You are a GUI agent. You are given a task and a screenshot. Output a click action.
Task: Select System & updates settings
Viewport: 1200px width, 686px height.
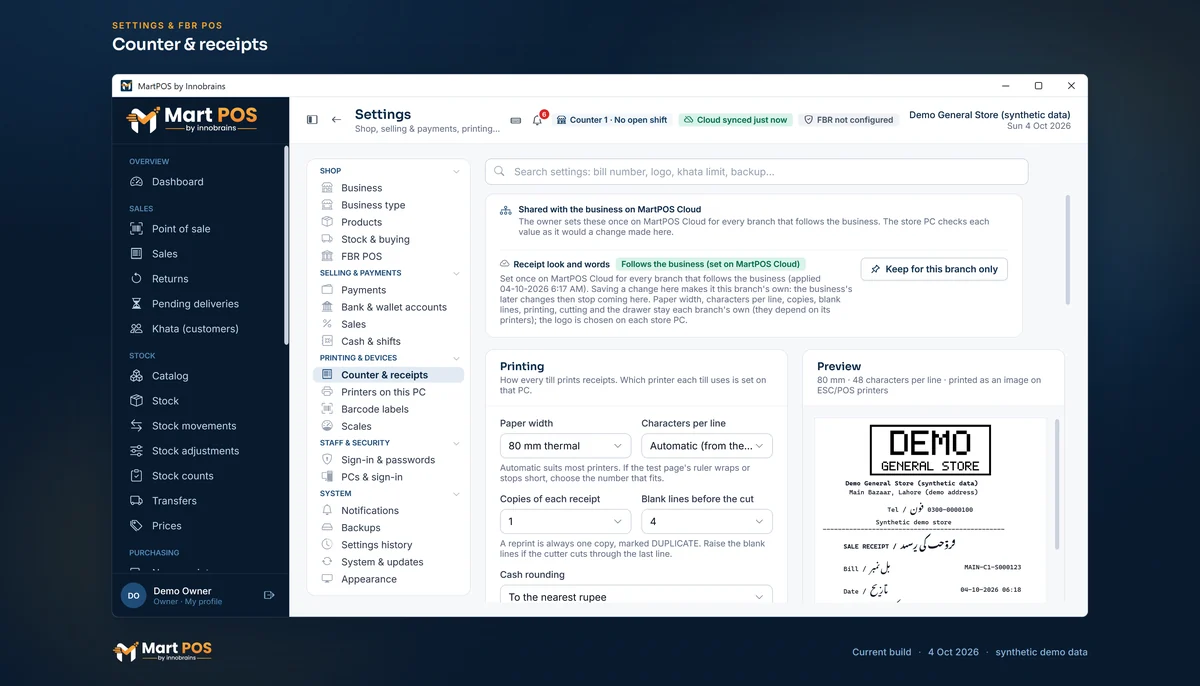tap(388, 562)
